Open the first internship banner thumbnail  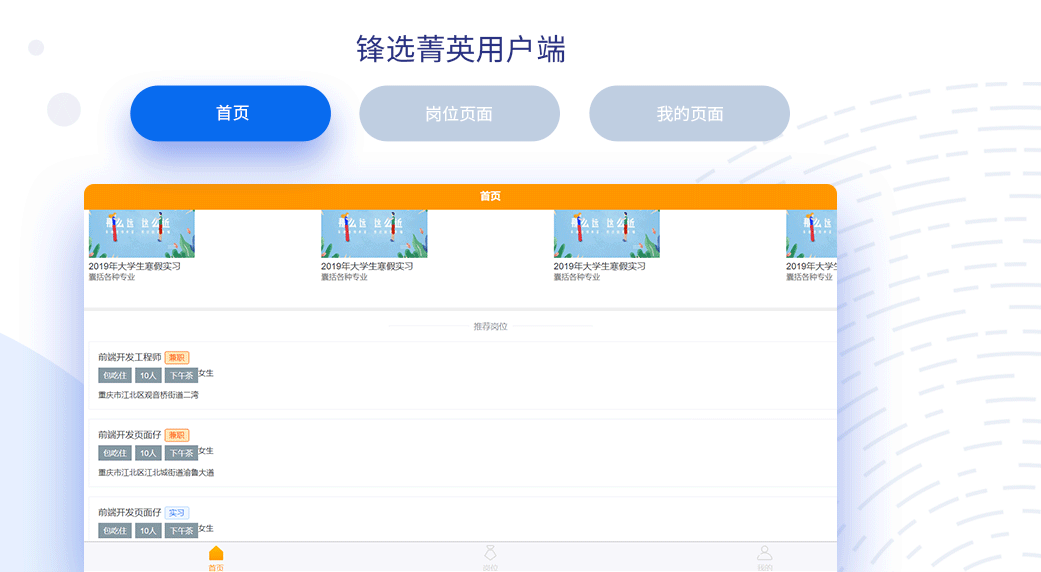click(141, 234)
